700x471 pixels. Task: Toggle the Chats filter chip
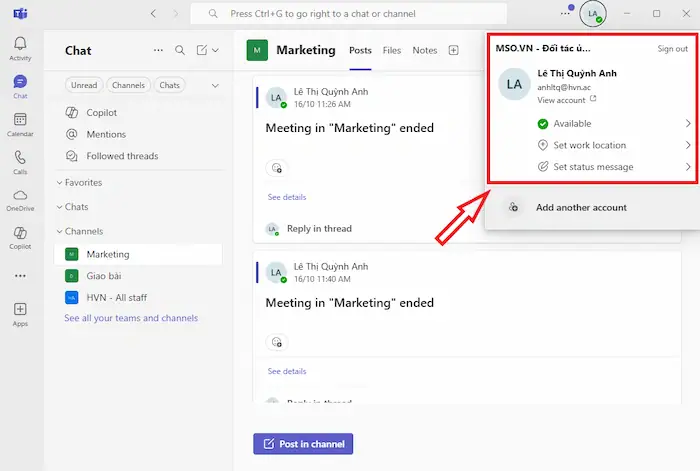[x=170, y=85]
